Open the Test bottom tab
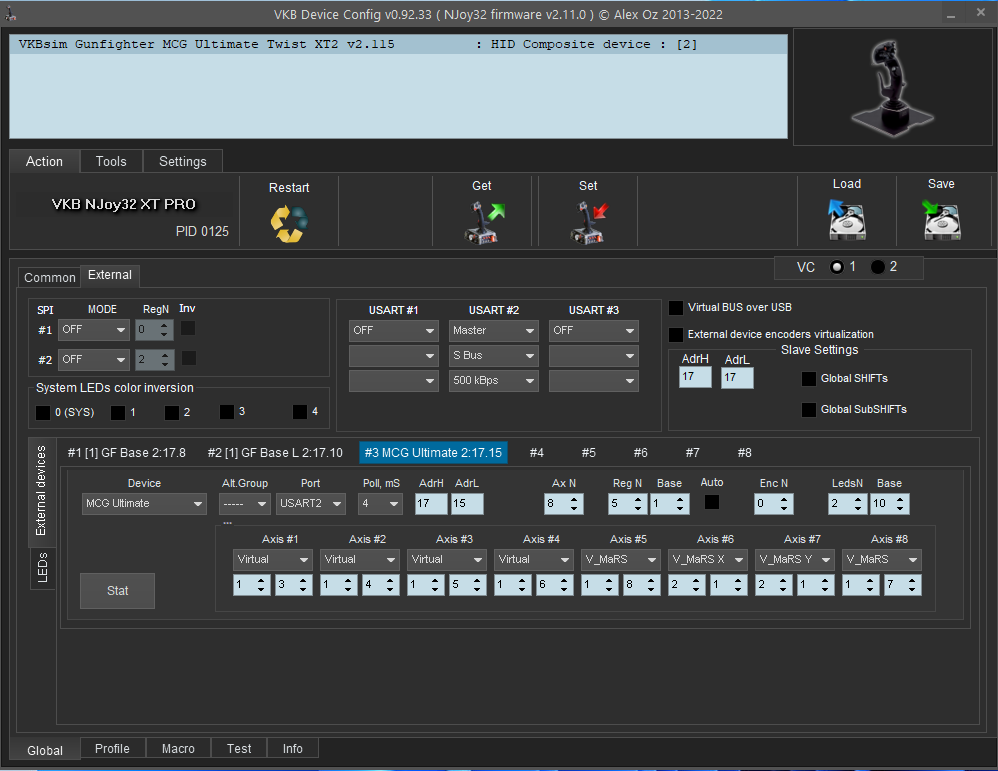 (x=239, y=749)
